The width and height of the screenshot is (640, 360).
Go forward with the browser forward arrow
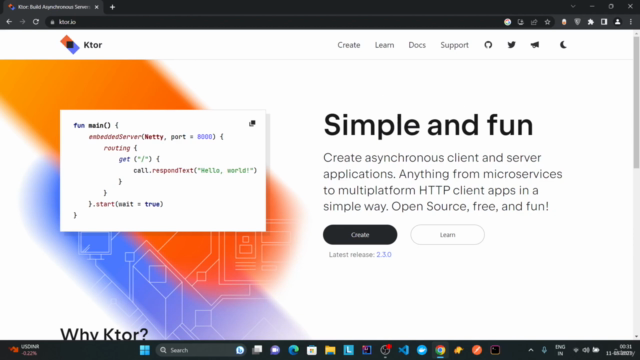[x=22, y=22]
